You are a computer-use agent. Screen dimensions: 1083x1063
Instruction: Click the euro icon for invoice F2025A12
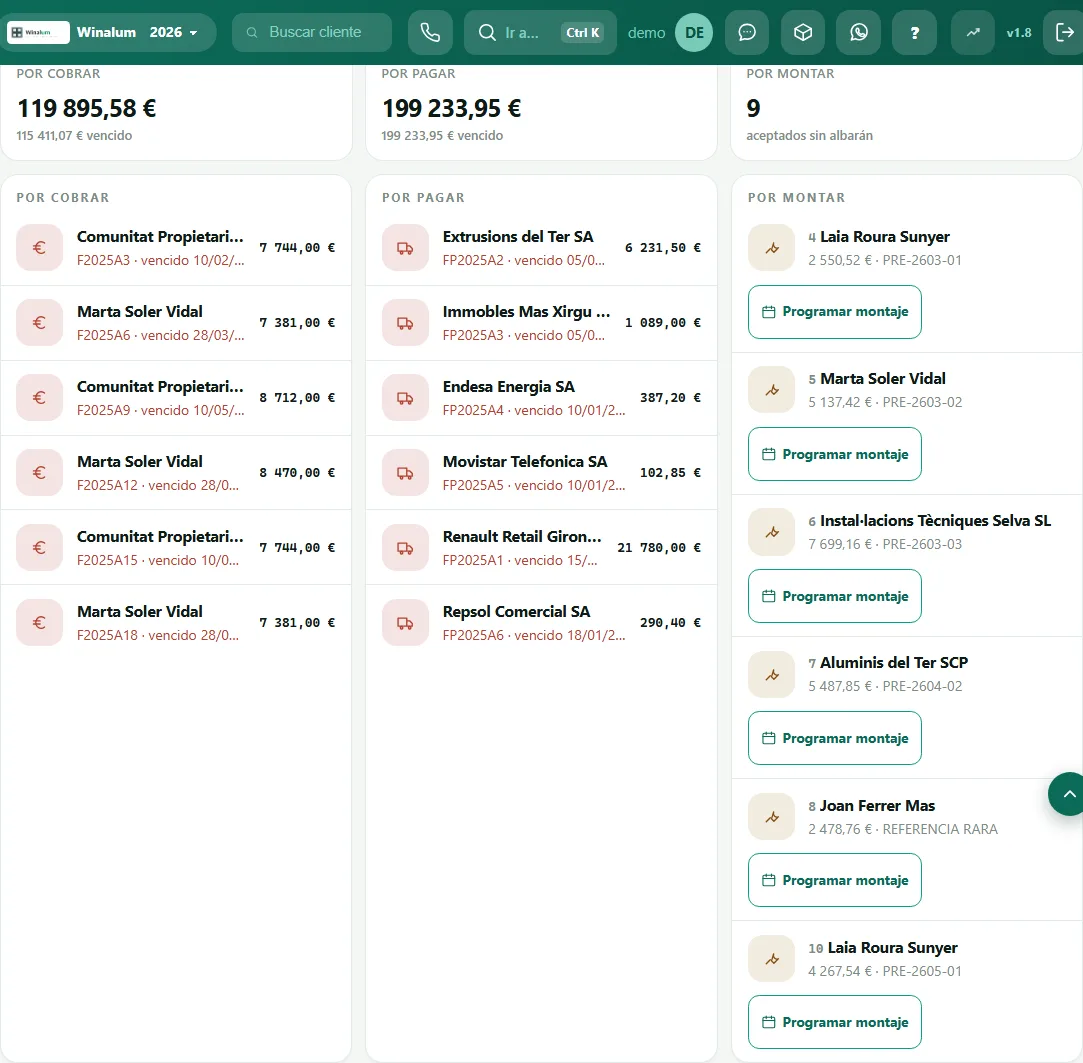pyautogui.click(x=39, y=472)
